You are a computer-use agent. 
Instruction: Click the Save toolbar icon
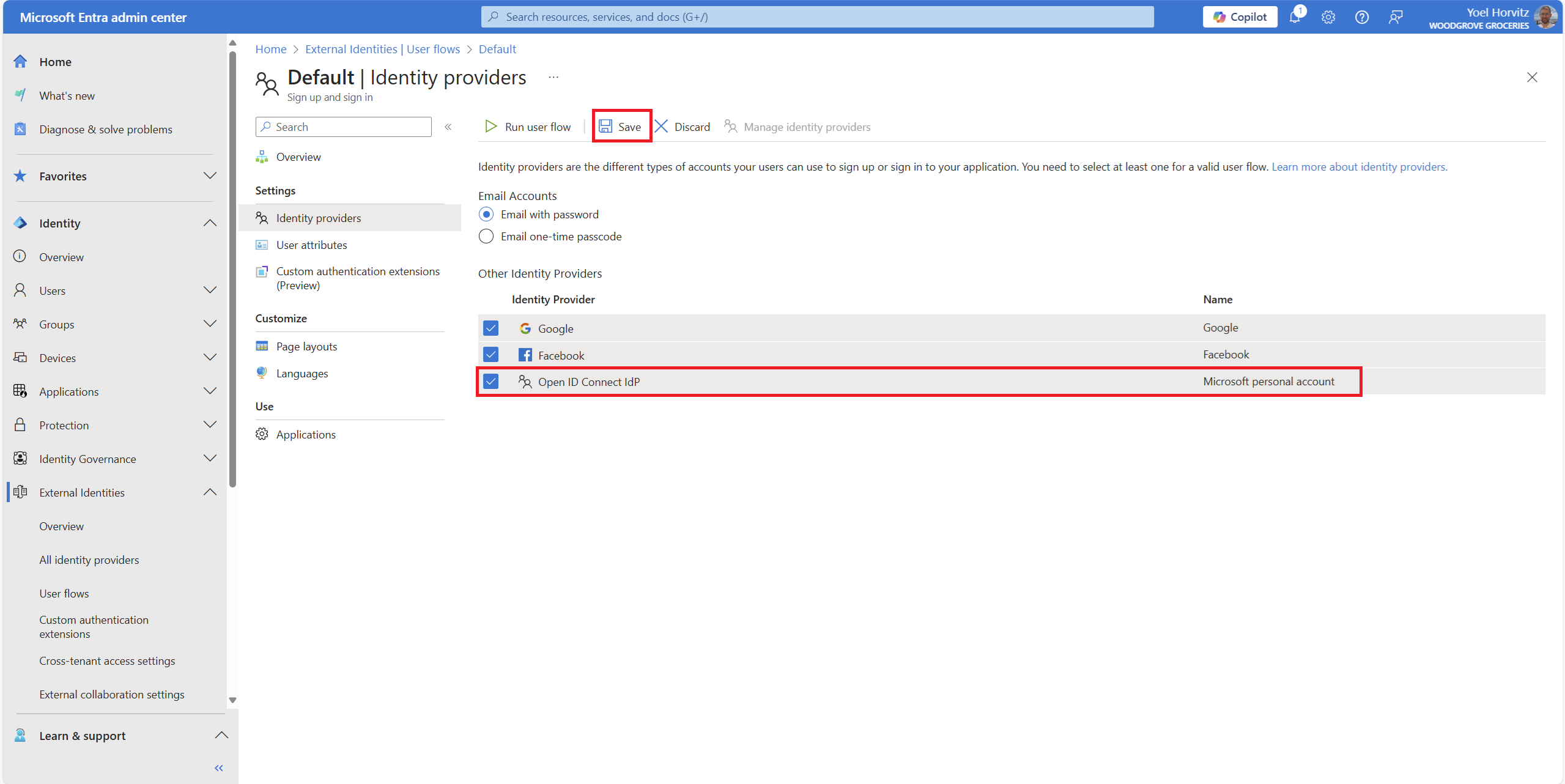[605, 127]
